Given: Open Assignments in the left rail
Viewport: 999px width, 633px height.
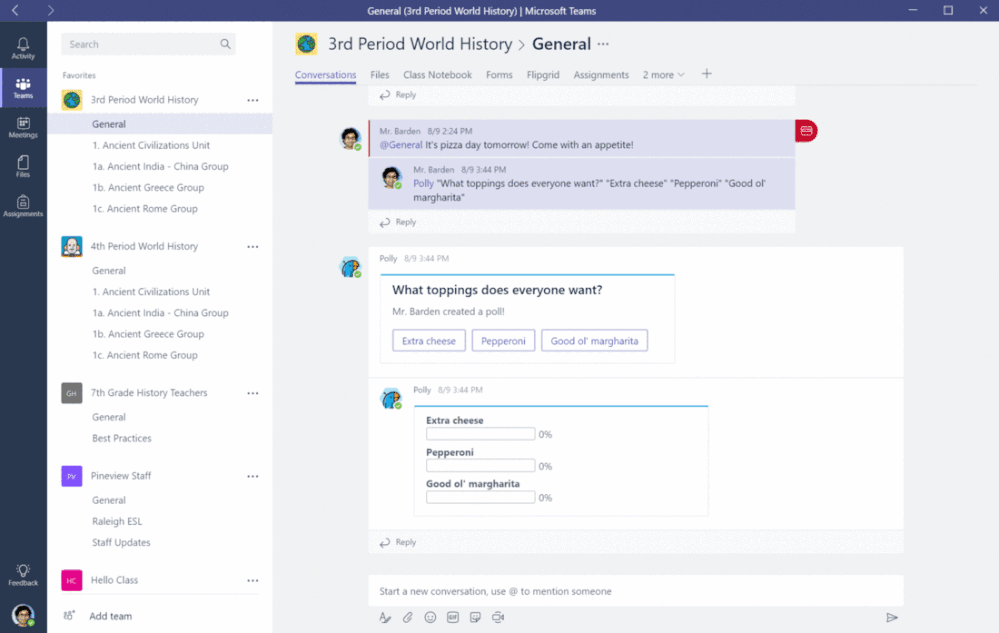Looking at the screenshot, I should [x=23, y=206].
